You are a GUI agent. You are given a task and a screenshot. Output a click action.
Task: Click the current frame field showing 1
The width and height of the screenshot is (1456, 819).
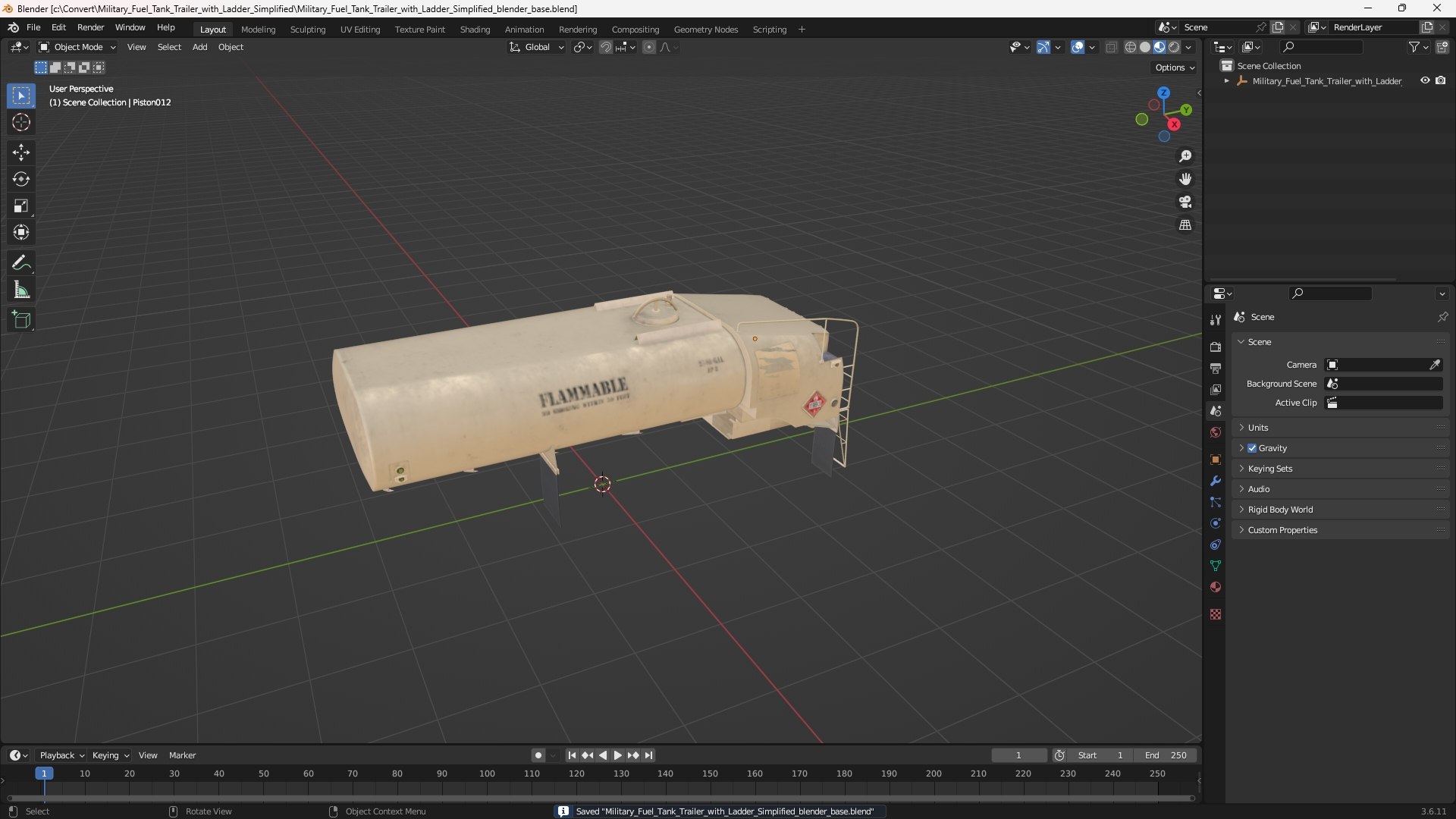point(1018,755)
